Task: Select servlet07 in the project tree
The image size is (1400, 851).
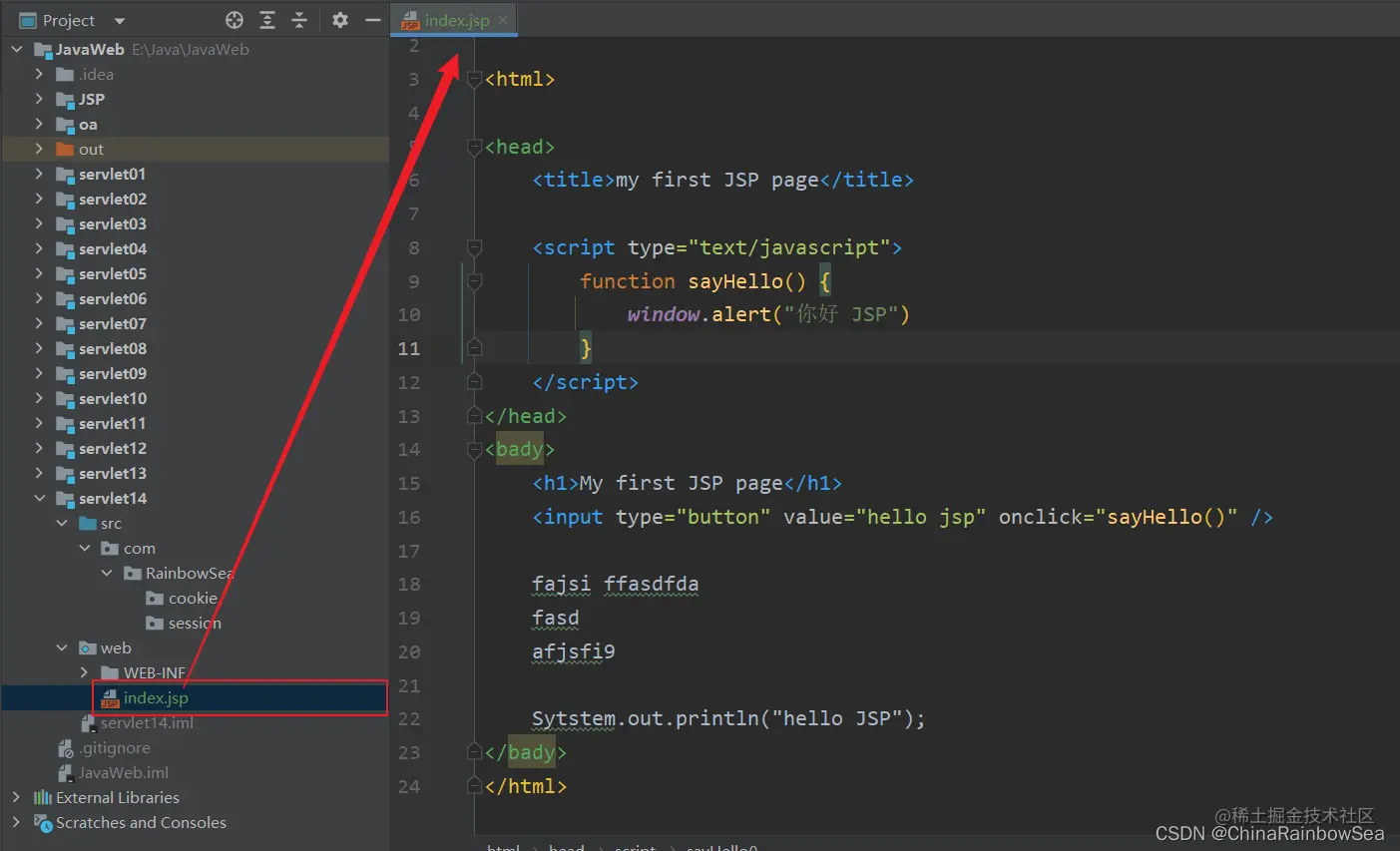Action: [x=113, y=323]
